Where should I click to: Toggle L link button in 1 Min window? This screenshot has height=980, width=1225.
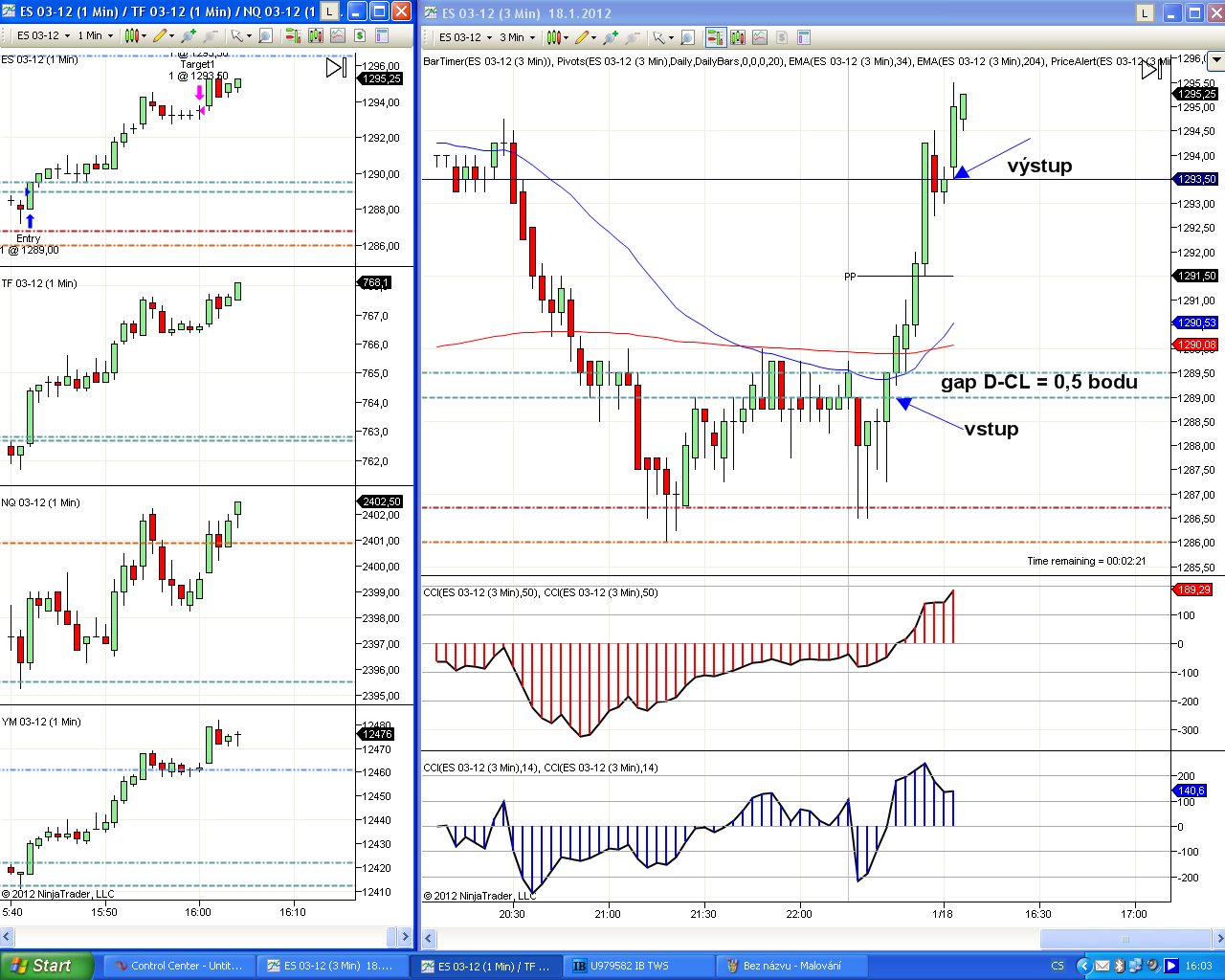(329, 11)
